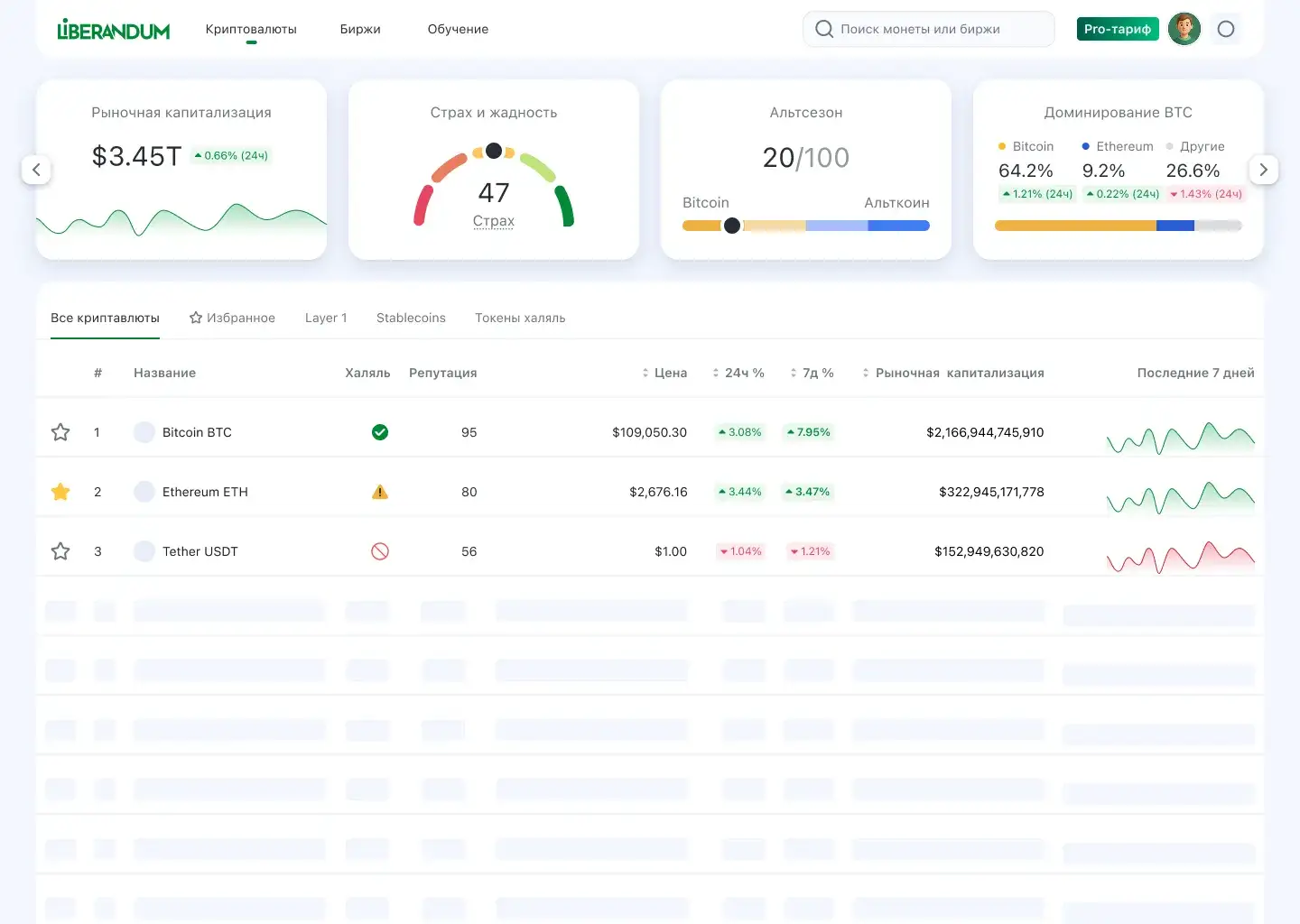Image resolution: width=1300 pixels, height=924 pixels.
Task: Add Bitcoin to favorites with star
Action: click(60, 432)
